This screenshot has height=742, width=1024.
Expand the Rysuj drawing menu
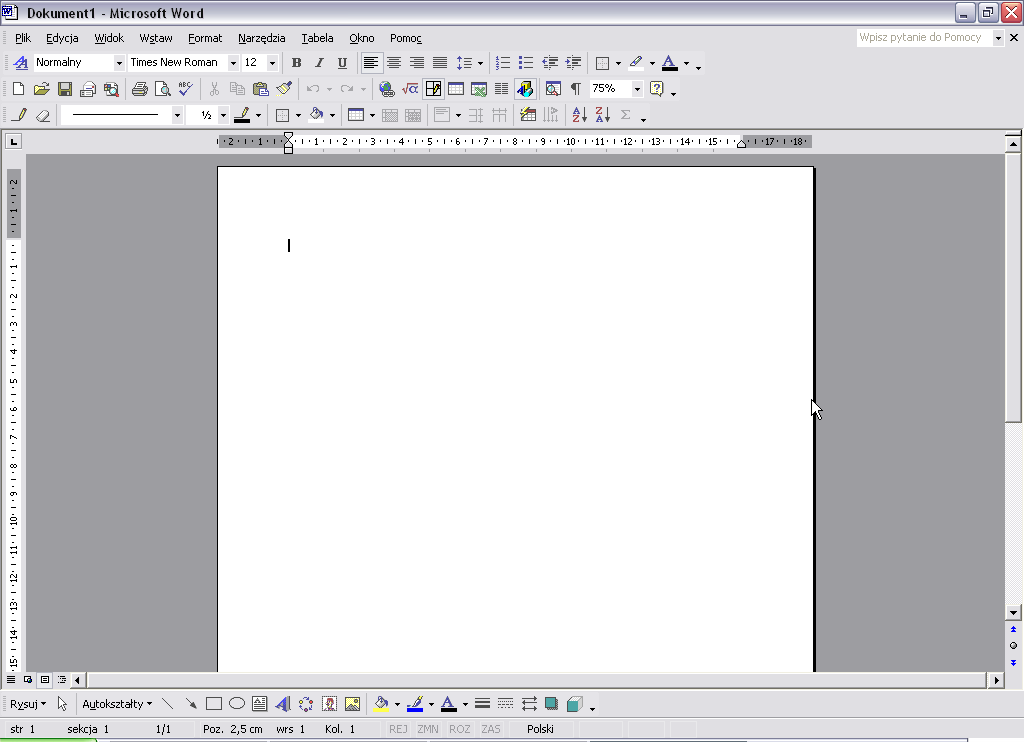click(27, 704)
